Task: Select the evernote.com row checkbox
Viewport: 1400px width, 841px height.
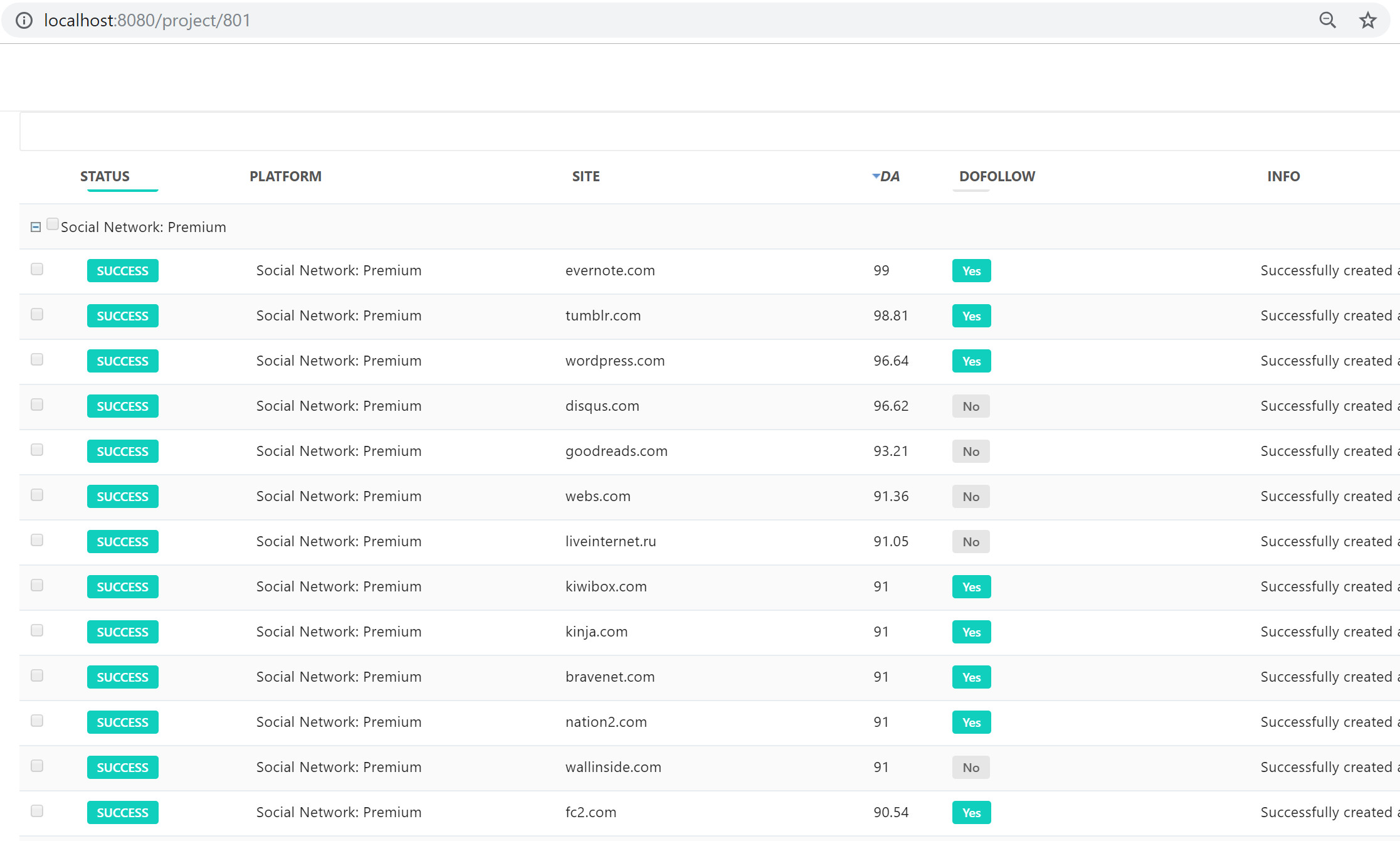Action: (x=37, y=269)
